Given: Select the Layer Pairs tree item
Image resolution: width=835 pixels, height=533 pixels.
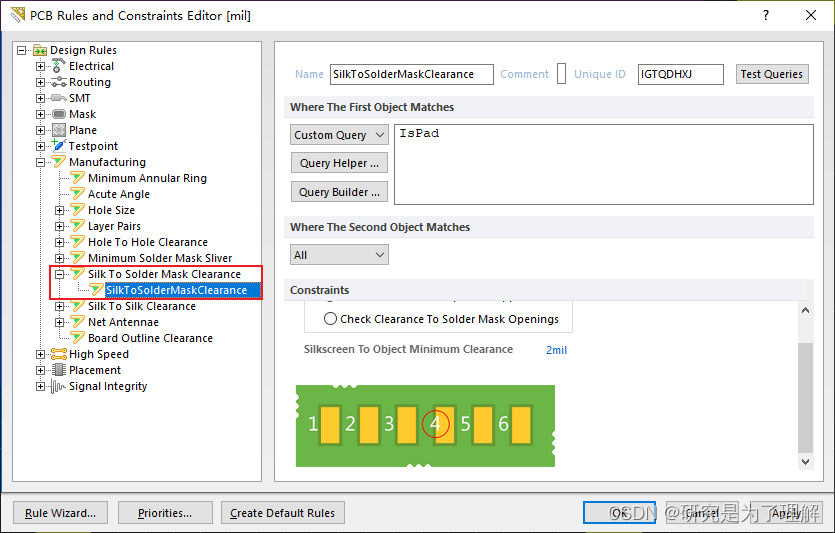Looking at the screenshot, I should click(114, 226).
